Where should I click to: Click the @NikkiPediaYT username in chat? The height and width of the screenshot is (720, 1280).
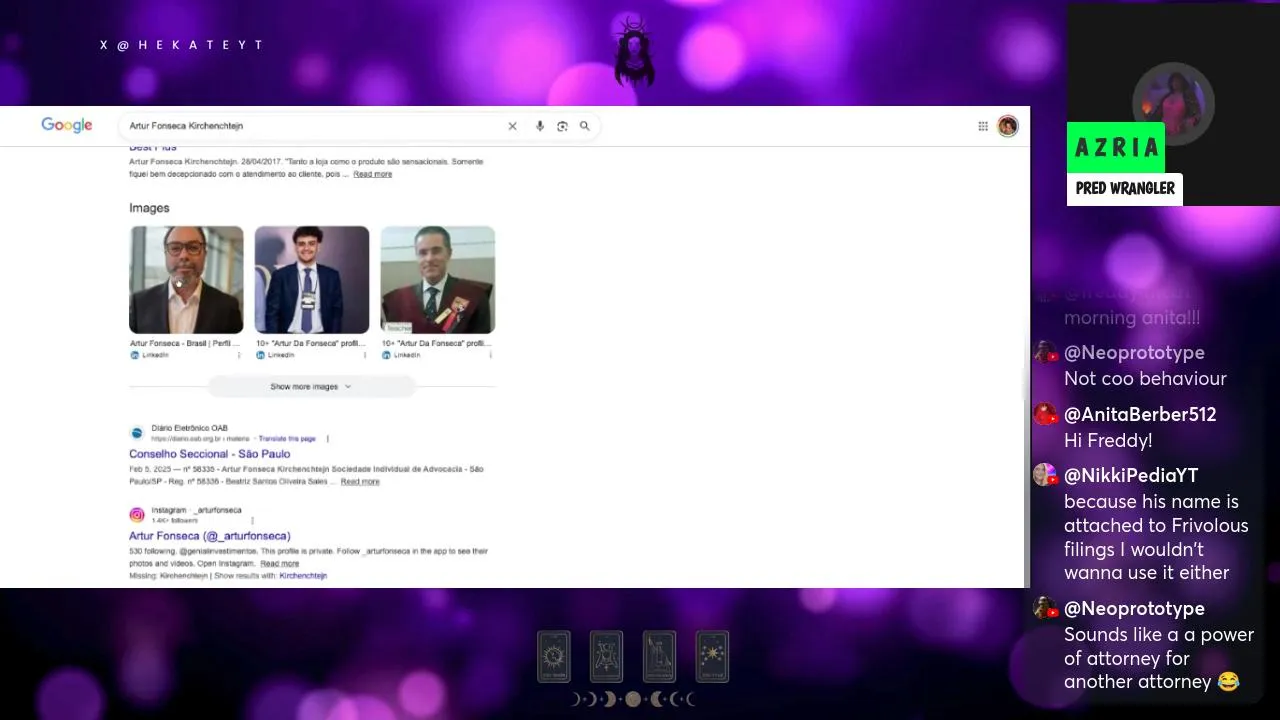[1131, 475]
